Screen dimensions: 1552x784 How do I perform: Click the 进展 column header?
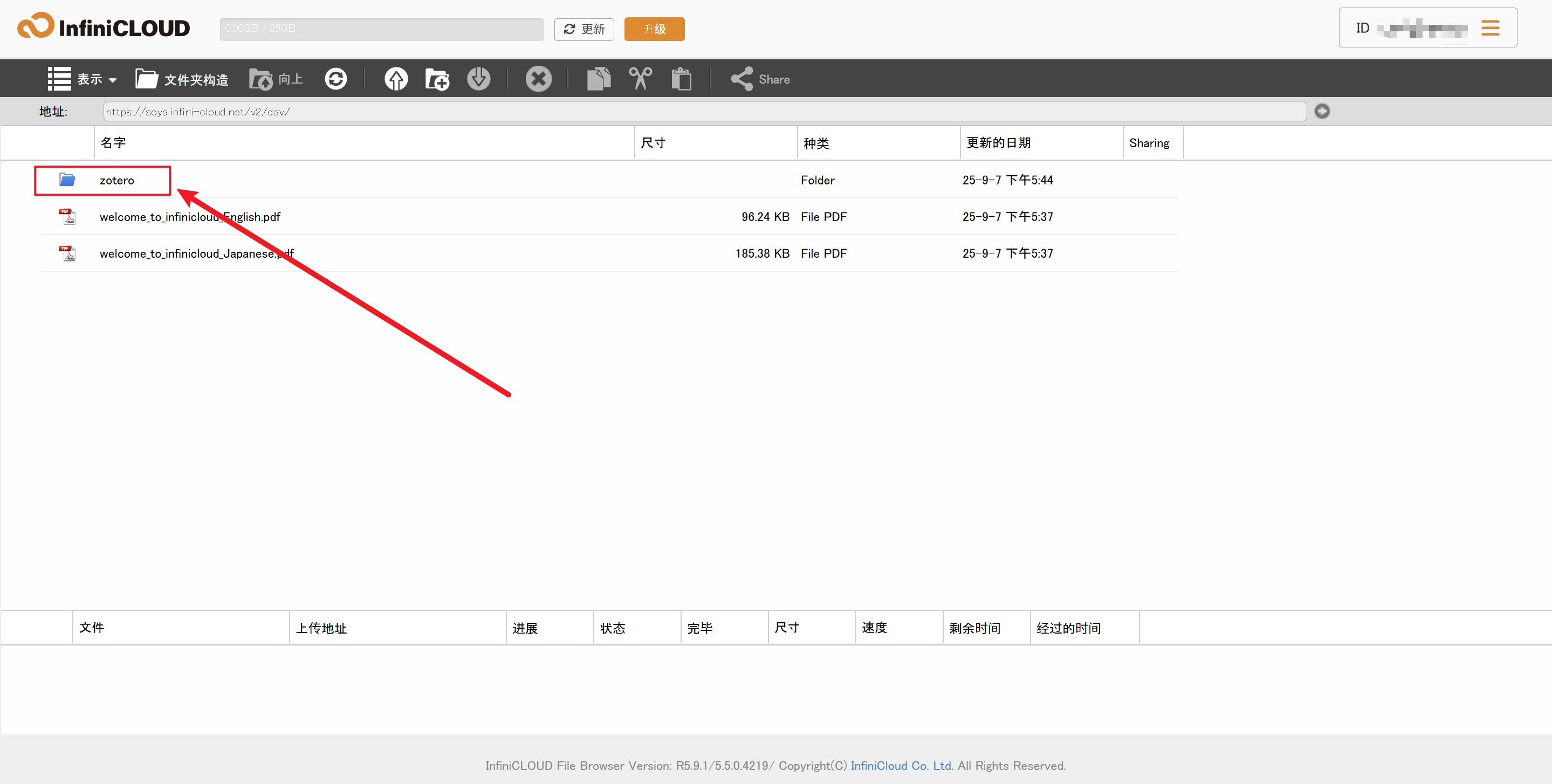pos(550,627)
